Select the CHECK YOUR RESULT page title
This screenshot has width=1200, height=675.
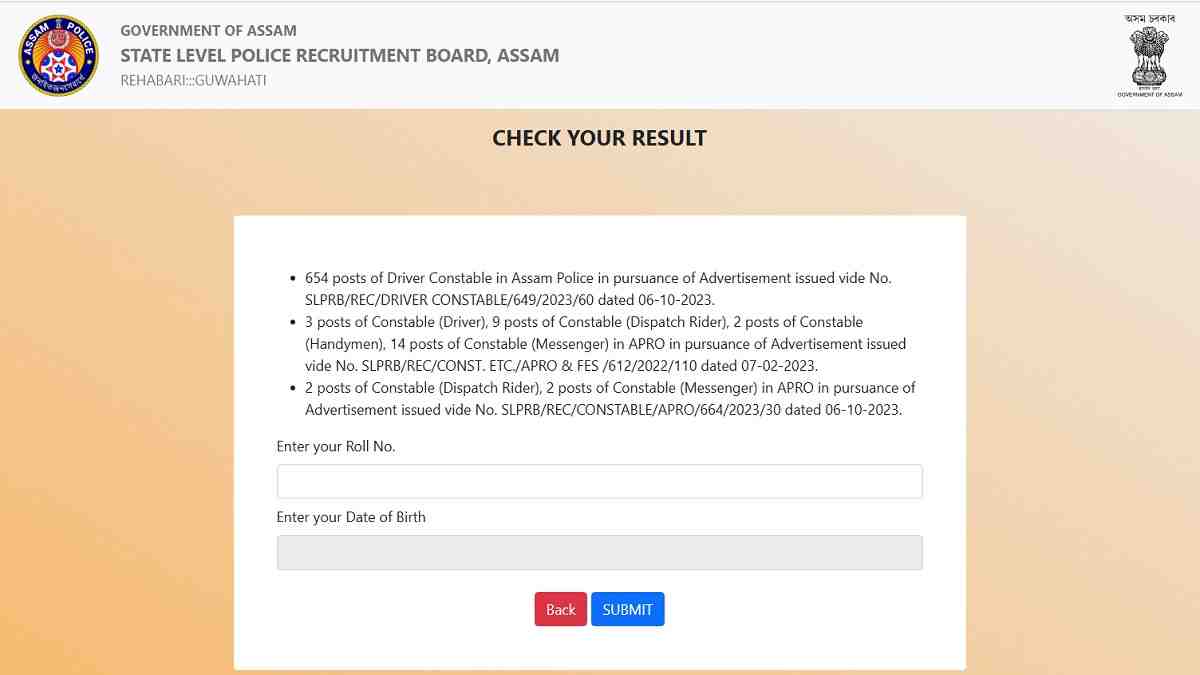point(598,138)
